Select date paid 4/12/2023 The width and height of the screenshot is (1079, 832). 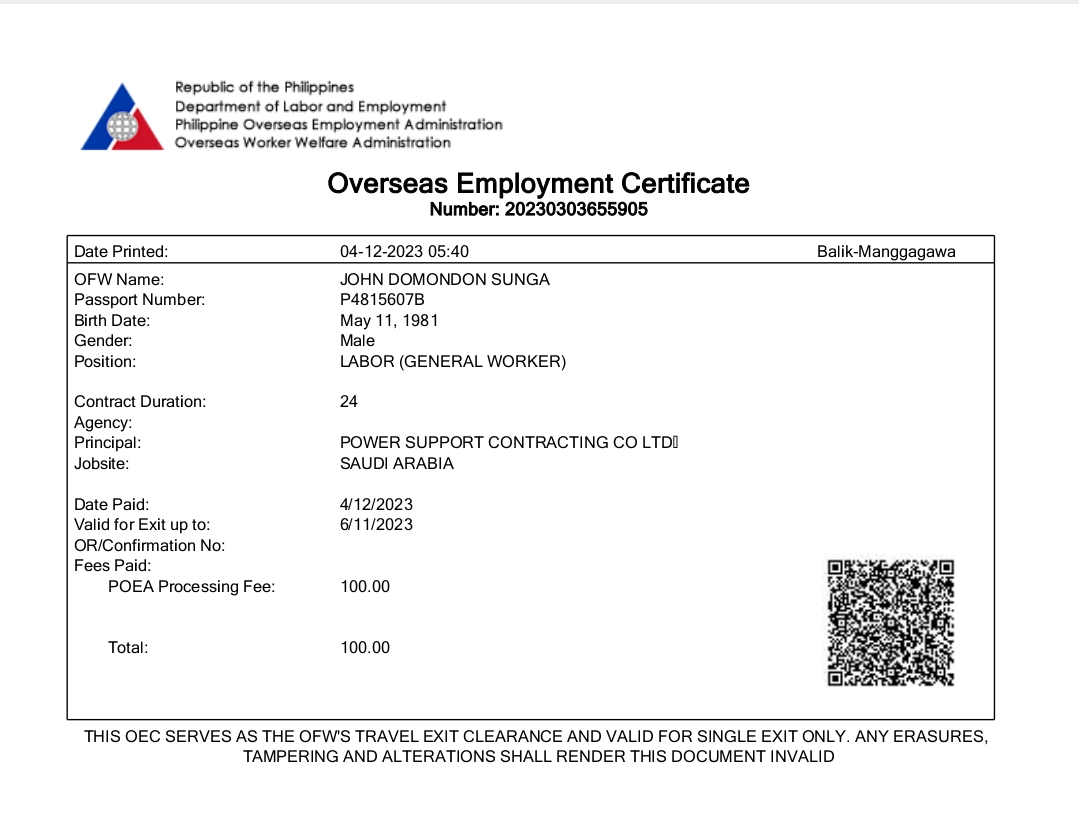click(x=376, y=504)
